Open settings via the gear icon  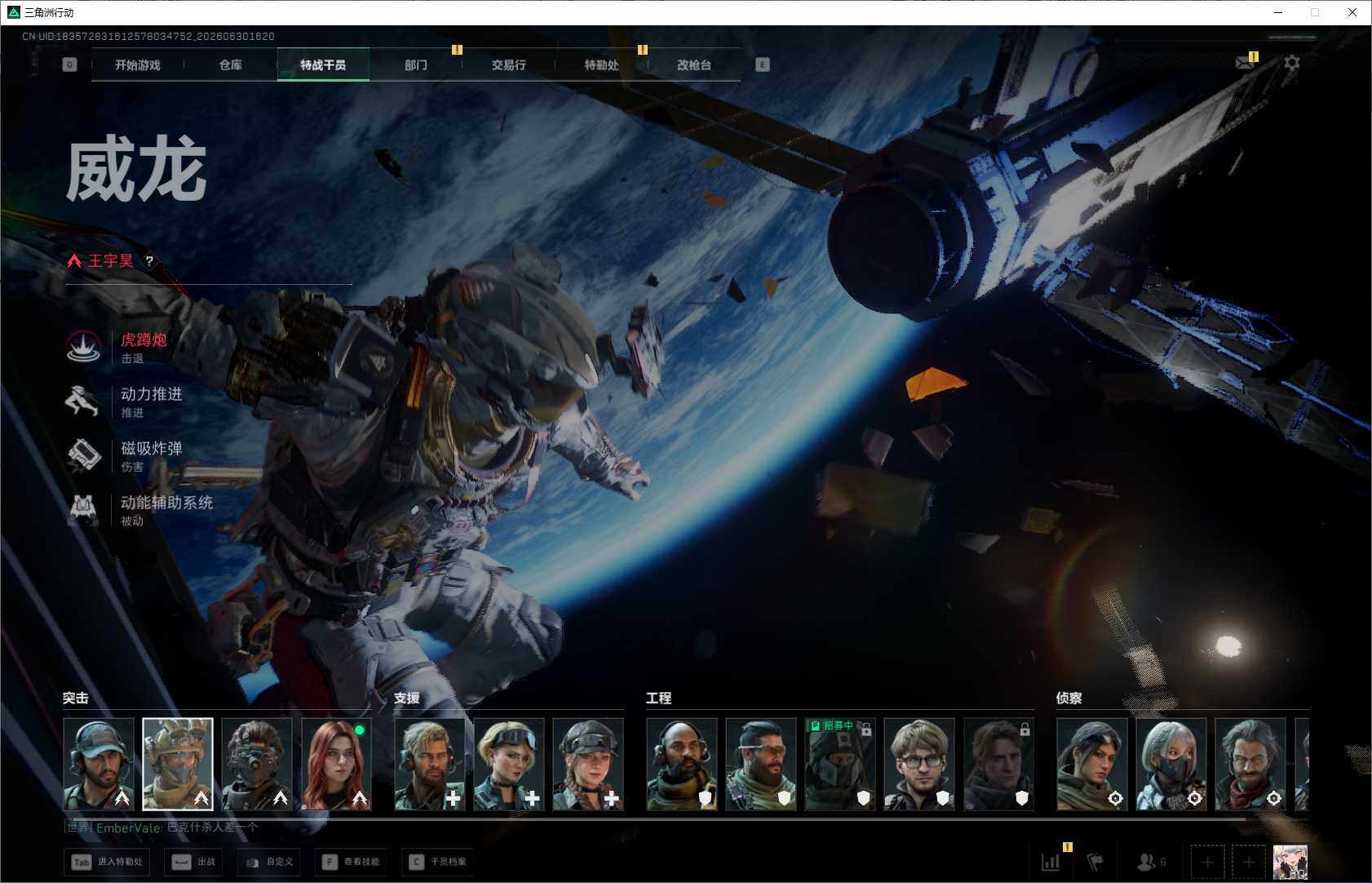(x=1292, y=63)
